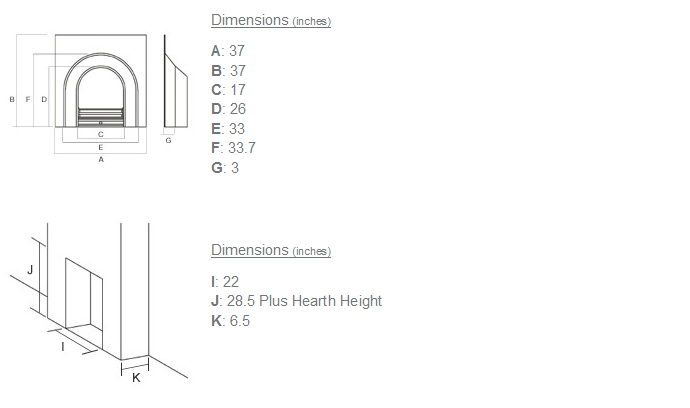Select 'J: 28.5 Plus Hearth Height' text
This screenshot has width=690, height=408.
click(x=296, y=301)
